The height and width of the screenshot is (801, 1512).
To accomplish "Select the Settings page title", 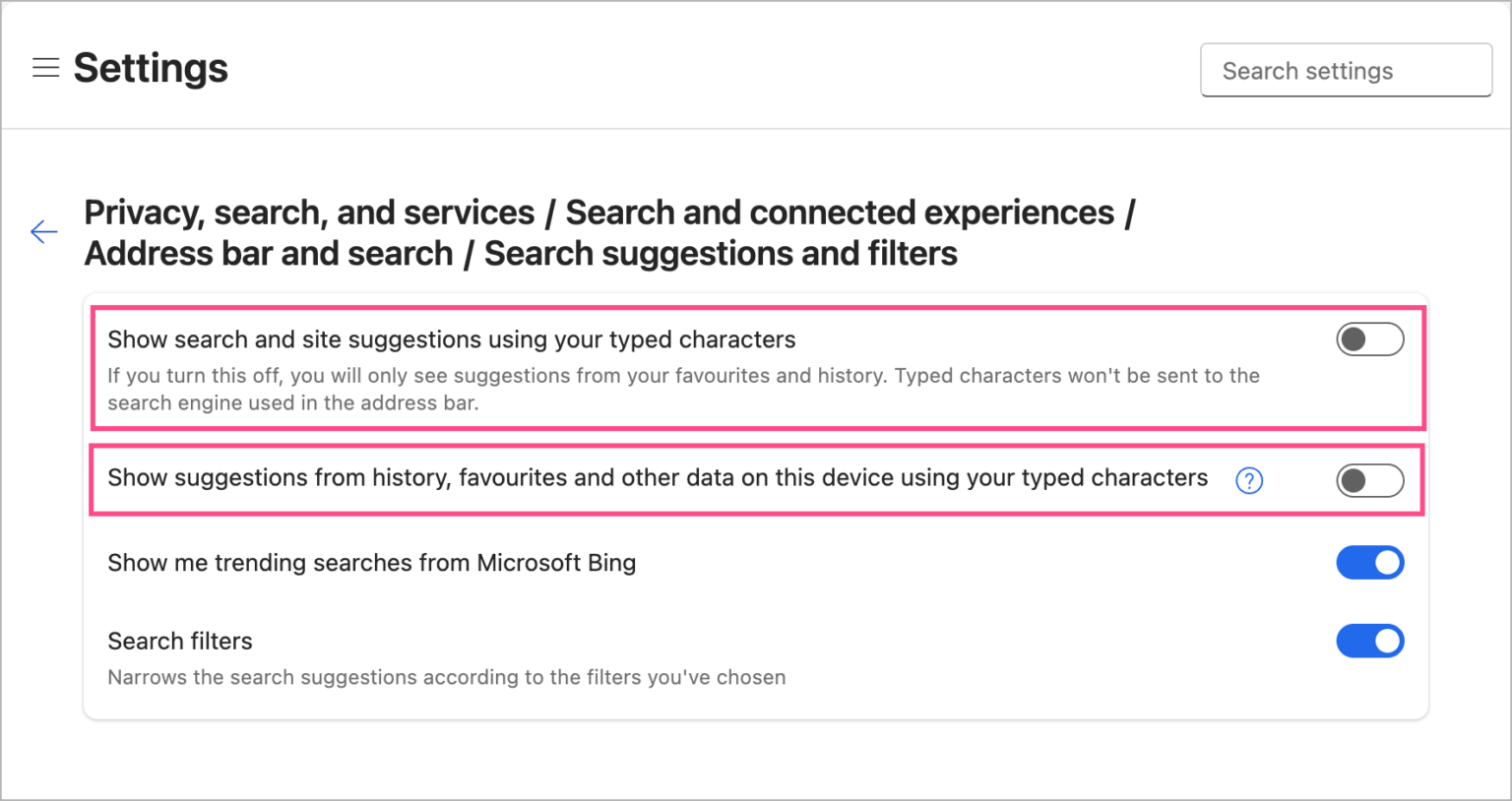I will pos(150,68).
